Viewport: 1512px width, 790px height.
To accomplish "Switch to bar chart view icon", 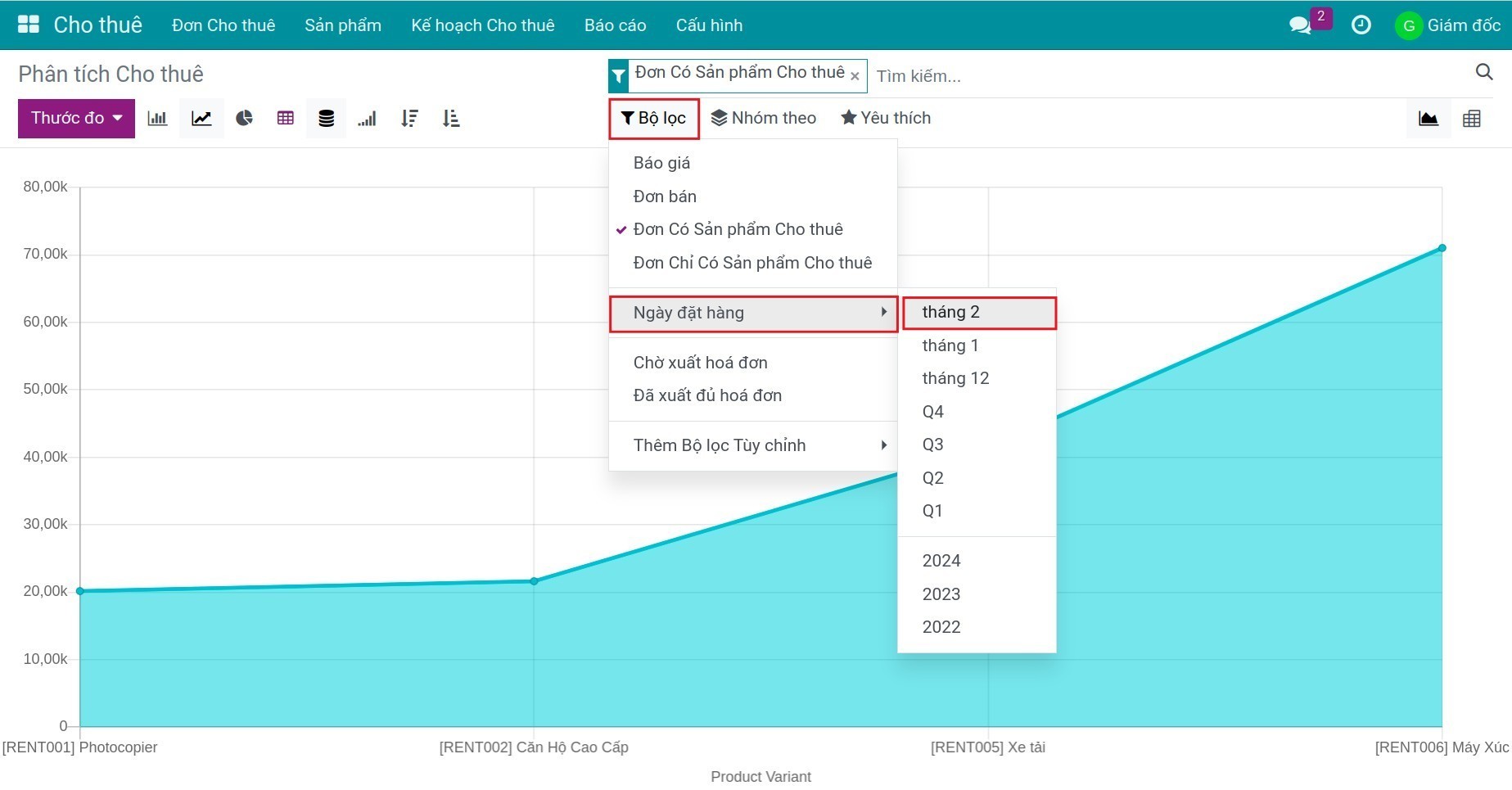I will [x=157, y=119].
